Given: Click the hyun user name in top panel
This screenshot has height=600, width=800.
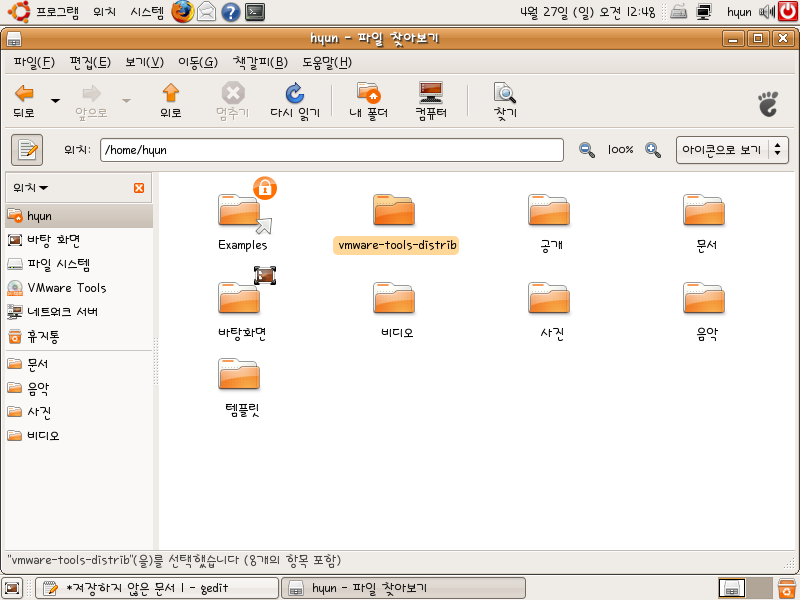Looking at the screenshot, I should tap(739, 12).
